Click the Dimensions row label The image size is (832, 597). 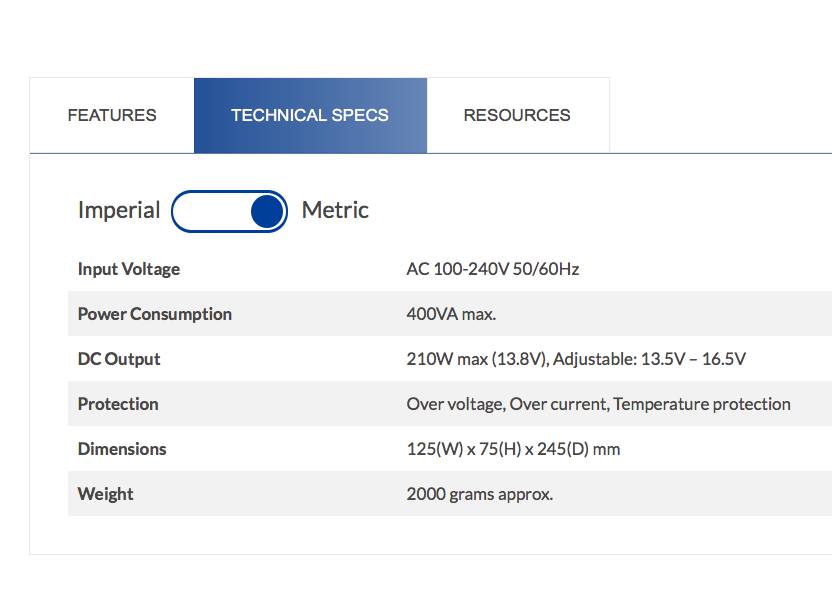pyautogui.click(x=122, y=449)
